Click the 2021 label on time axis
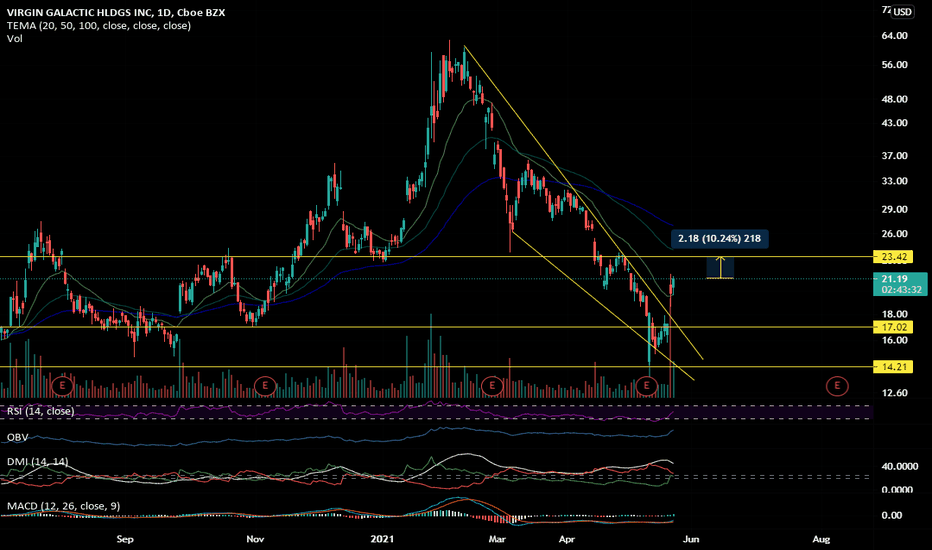932x550 pixels. point(382,539)
